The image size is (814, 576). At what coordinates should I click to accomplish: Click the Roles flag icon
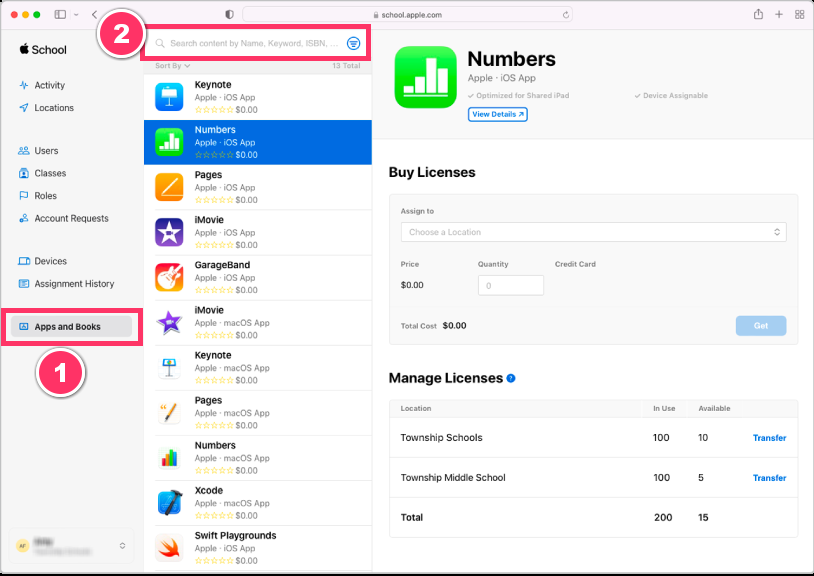tap(23, 196)
